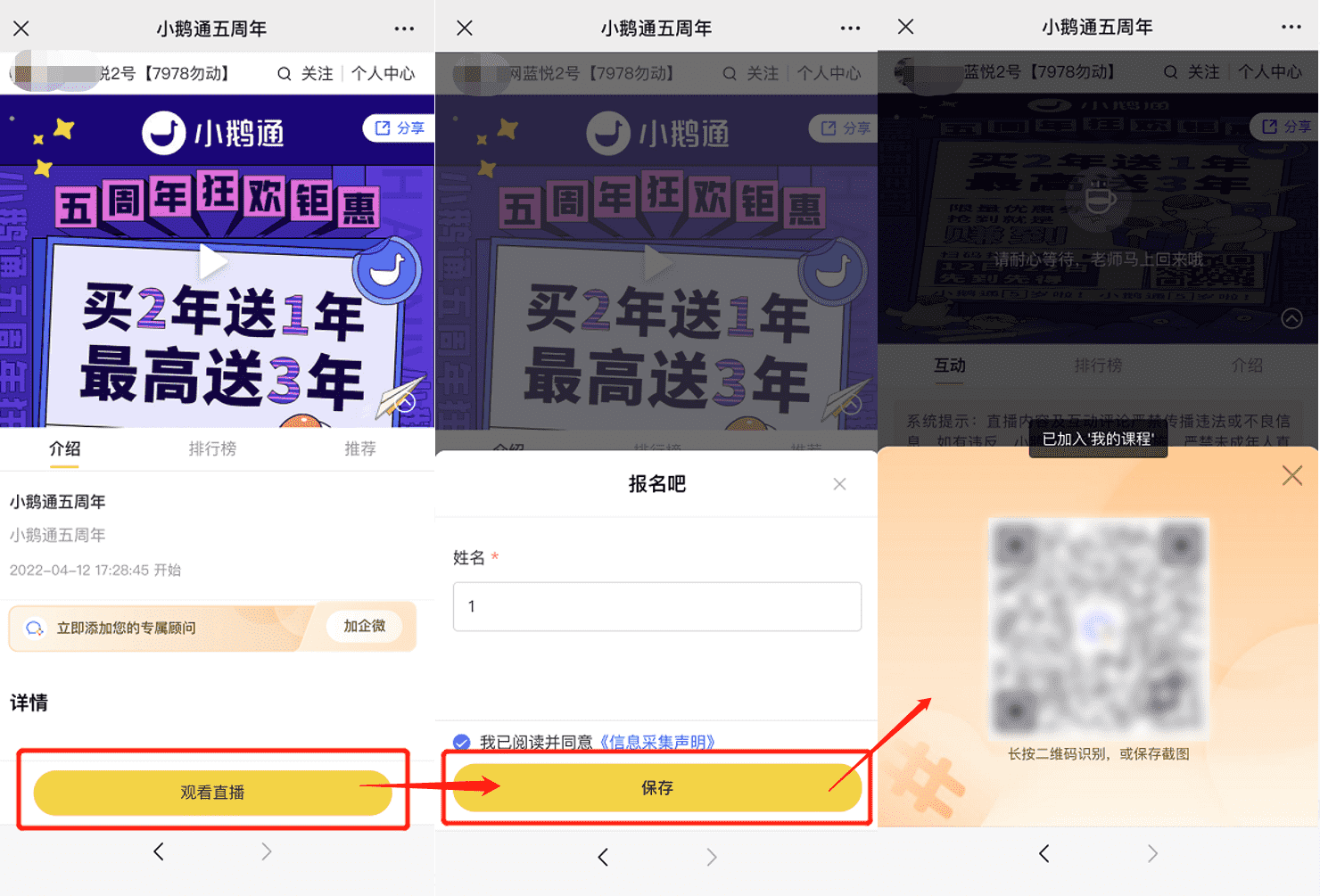
Task: Click the forward arrow in the middle screen
Action: [711, 858]
